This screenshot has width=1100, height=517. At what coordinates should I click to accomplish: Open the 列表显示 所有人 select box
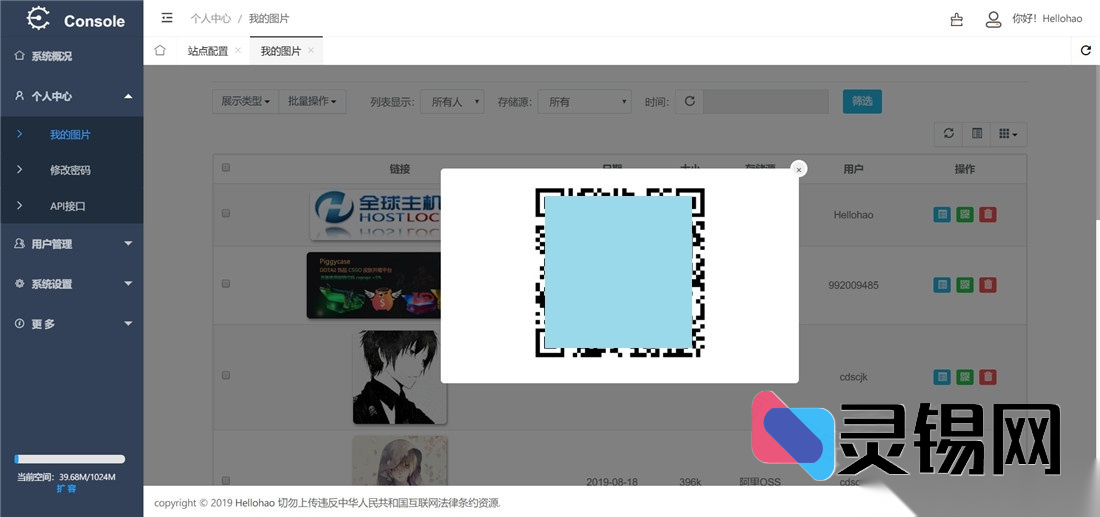pos(452,102)
